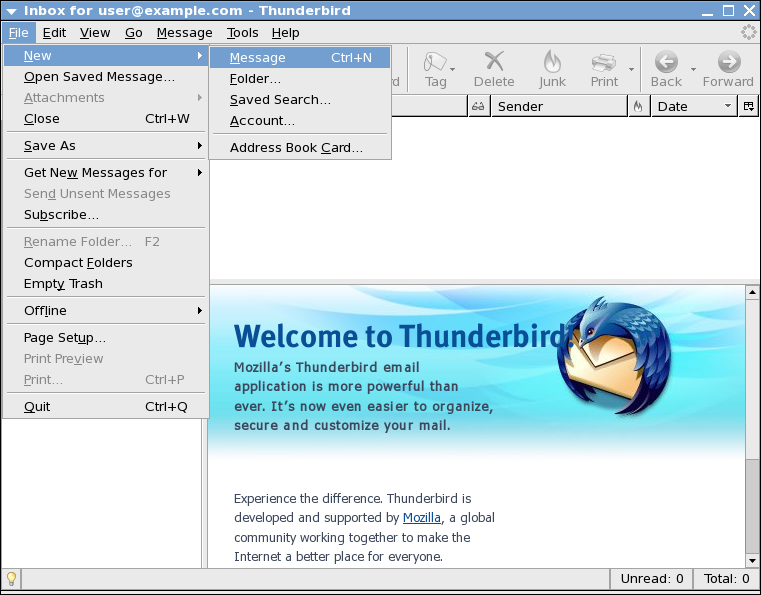Click preview pane scrollbar up arrow
Image resolution: width=761 pixels, height=595 pixels.
click(x=752, y=292)
